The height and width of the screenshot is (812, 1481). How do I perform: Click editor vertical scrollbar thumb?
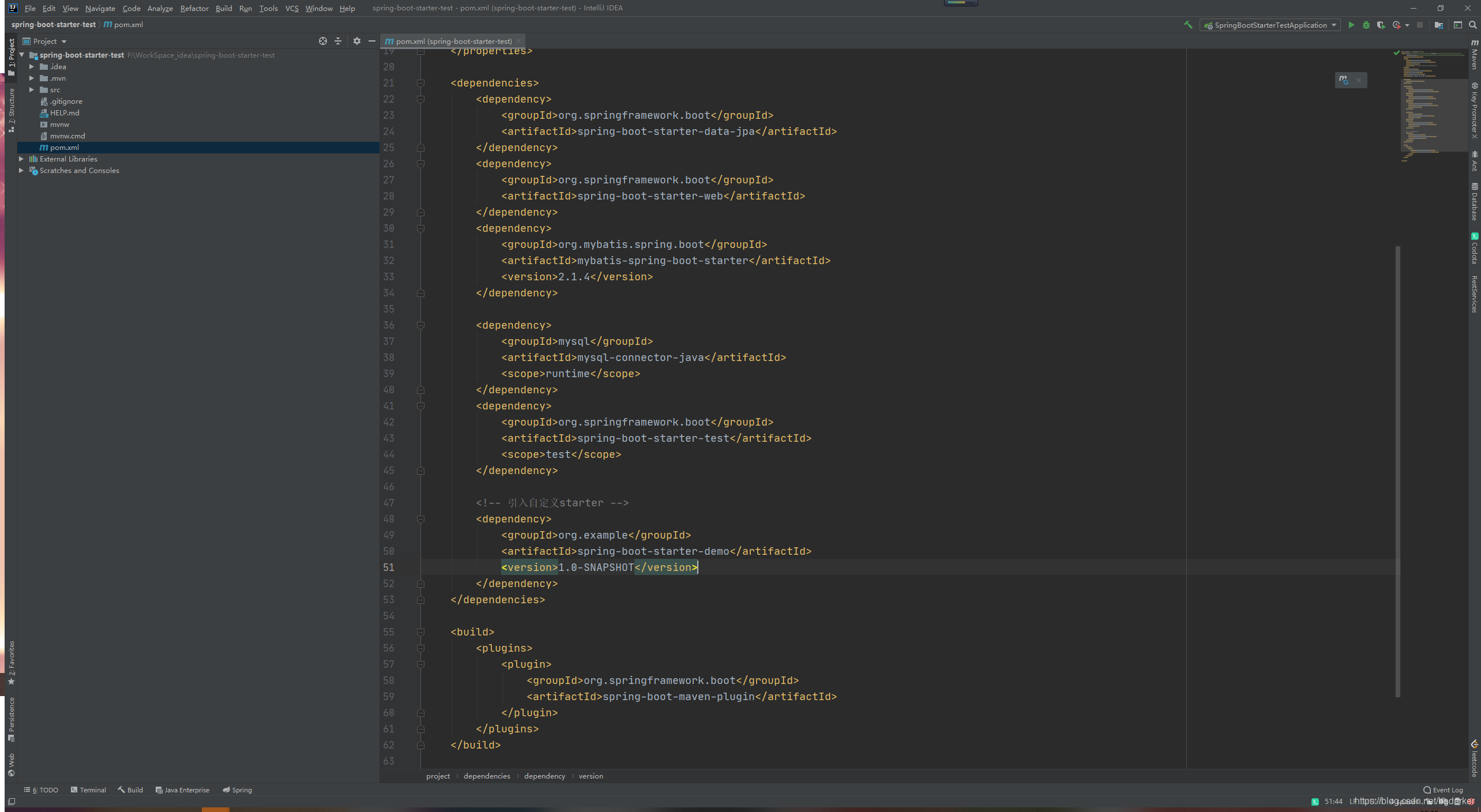[x=1397, y=471]
